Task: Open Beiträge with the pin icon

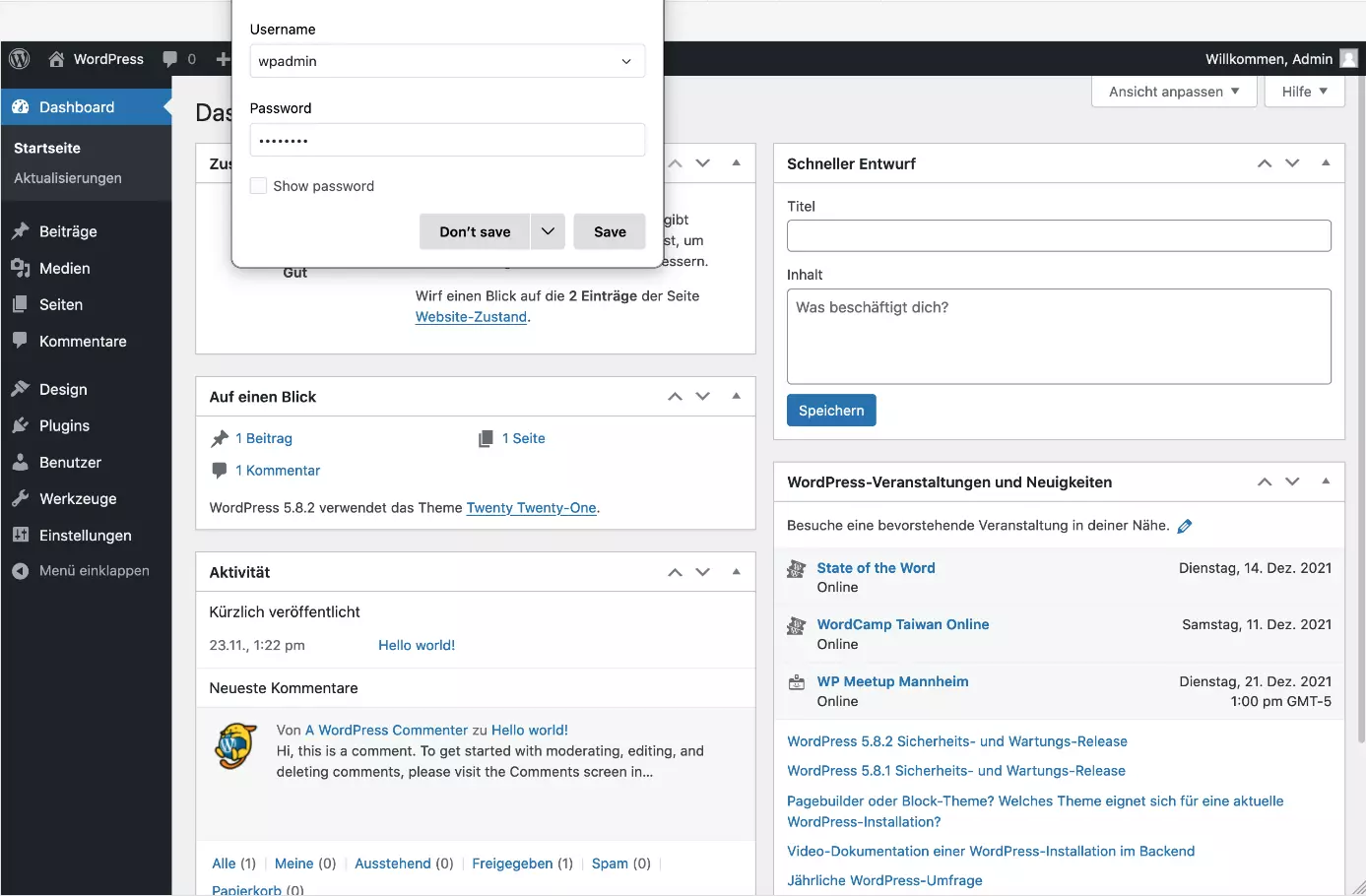Action: [21, 231]
